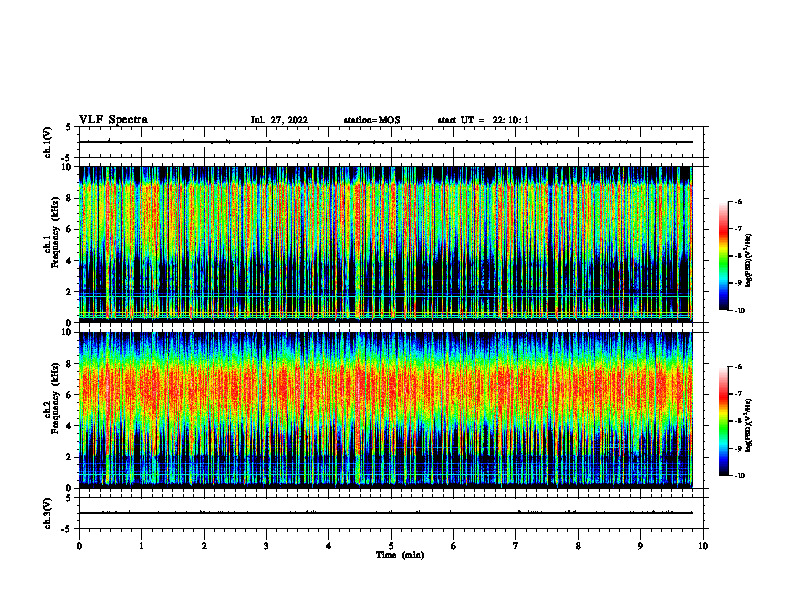This screenshot has width=792, height=612.
Task: Click the ch.3 voltage waveform trace
Action: [386, 513]
